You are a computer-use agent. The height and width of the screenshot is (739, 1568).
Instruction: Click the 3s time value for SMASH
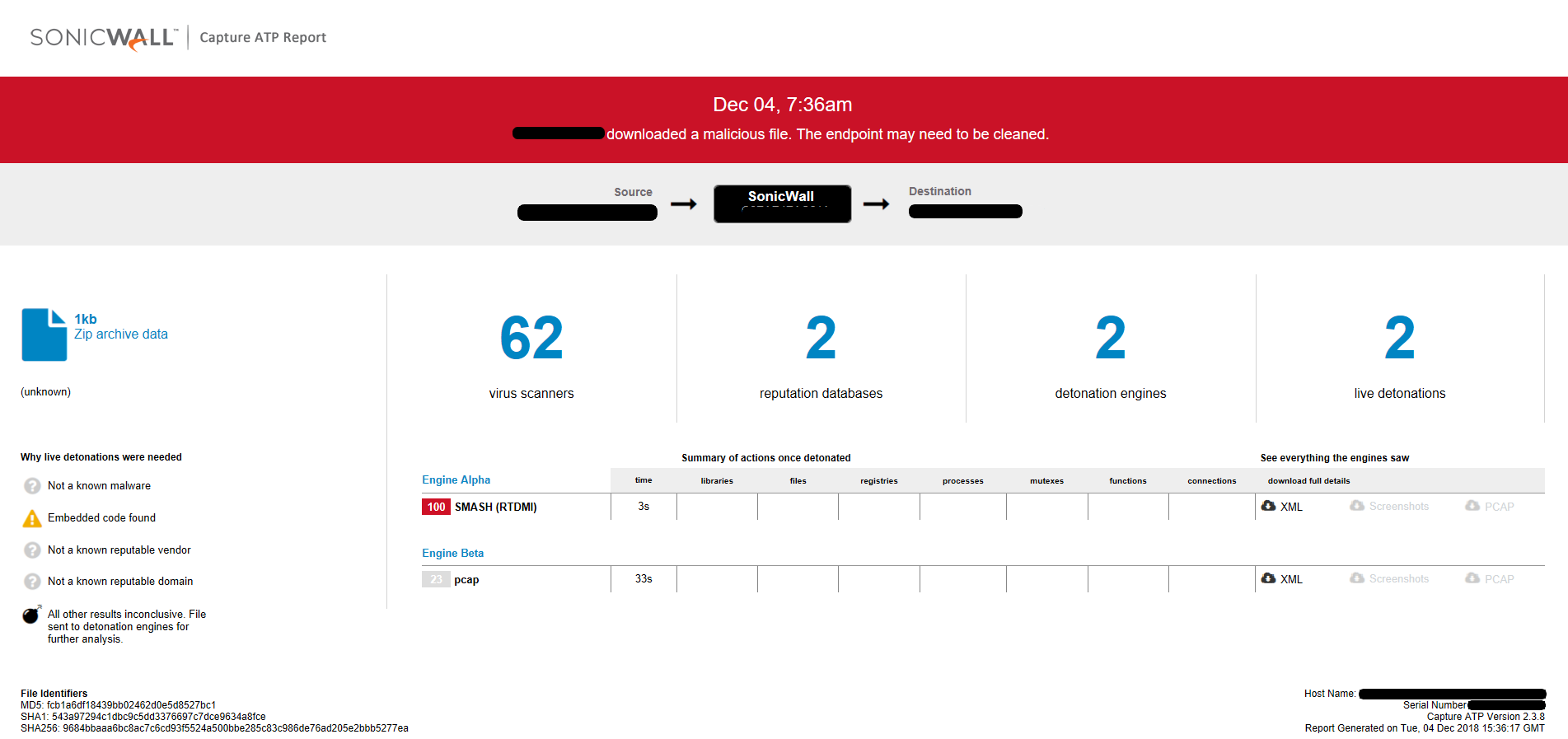point(644,507)
